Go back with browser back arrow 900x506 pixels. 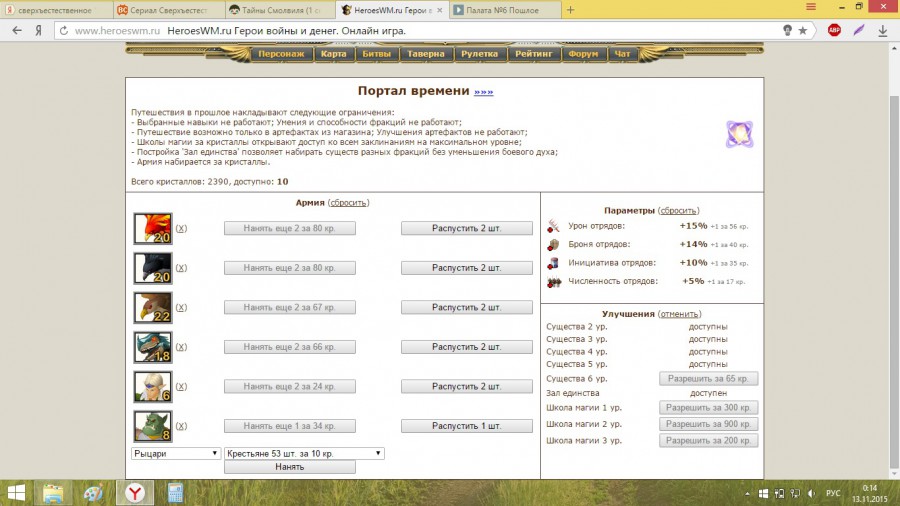(x=17, y=30)
